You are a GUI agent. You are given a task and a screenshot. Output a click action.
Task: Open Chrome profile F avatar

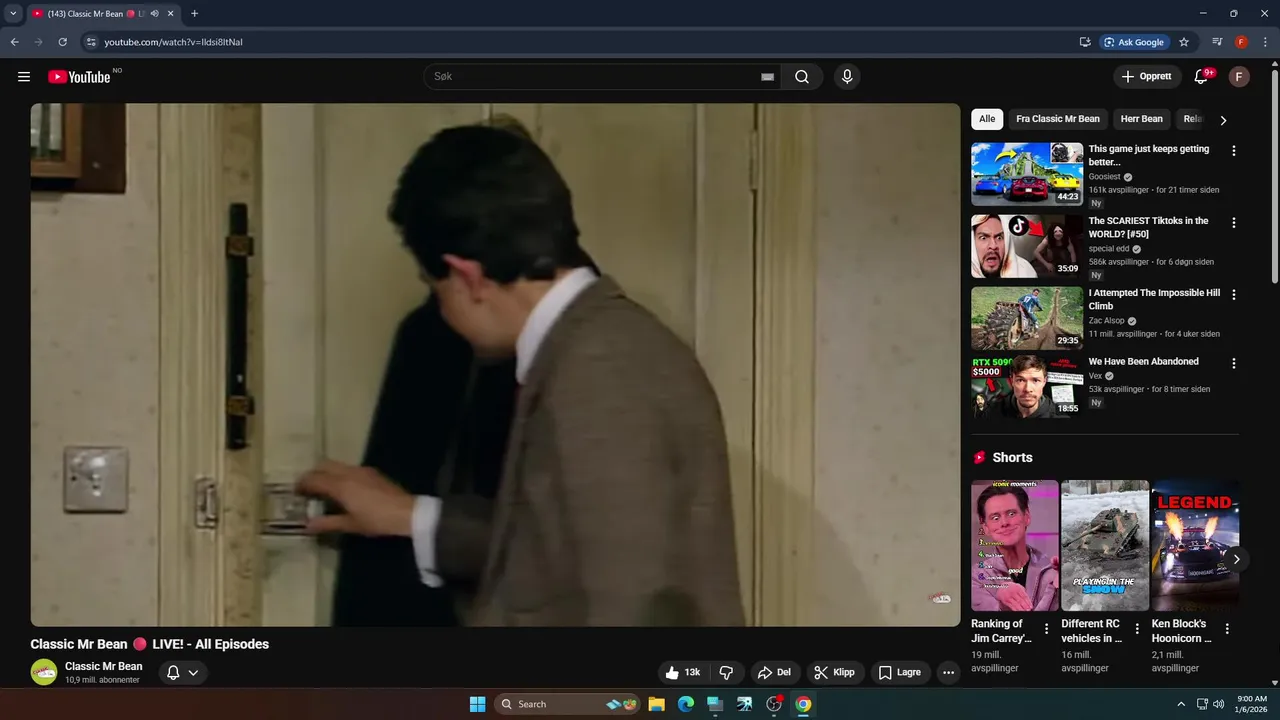click(1241, 42)
